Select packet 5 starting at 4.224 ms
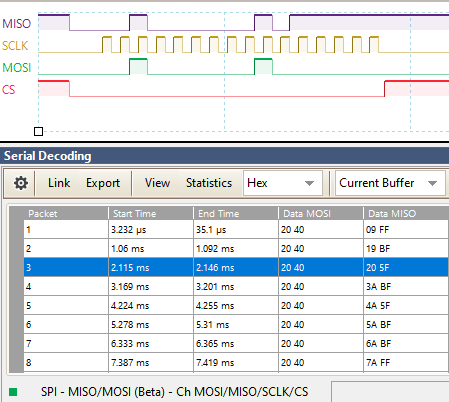This screenshot has height=402, width=449. 236,305
